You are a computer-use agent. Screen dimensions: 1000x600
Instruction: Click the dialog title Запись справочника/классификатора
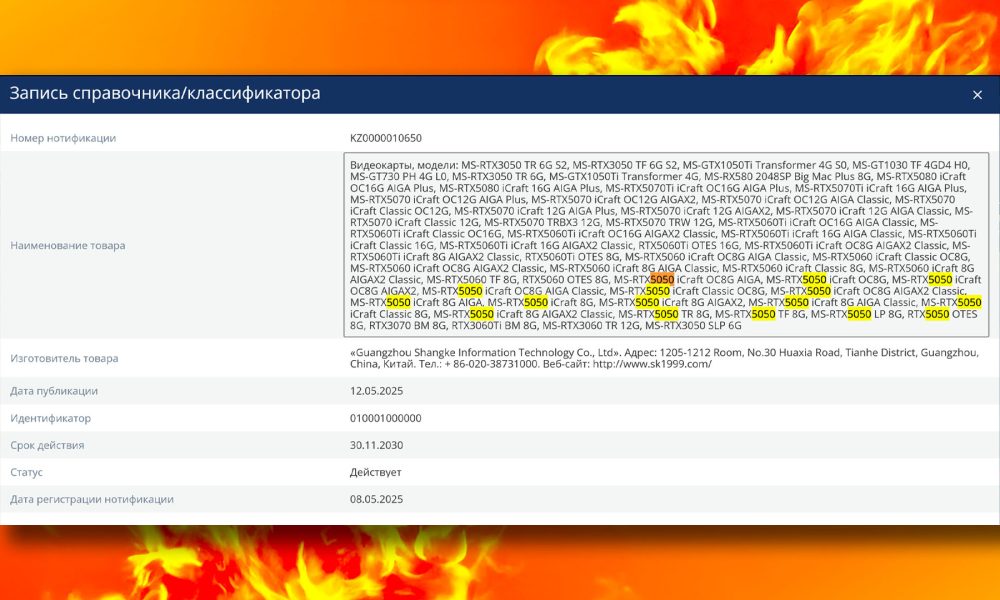(x=165, y=94)
